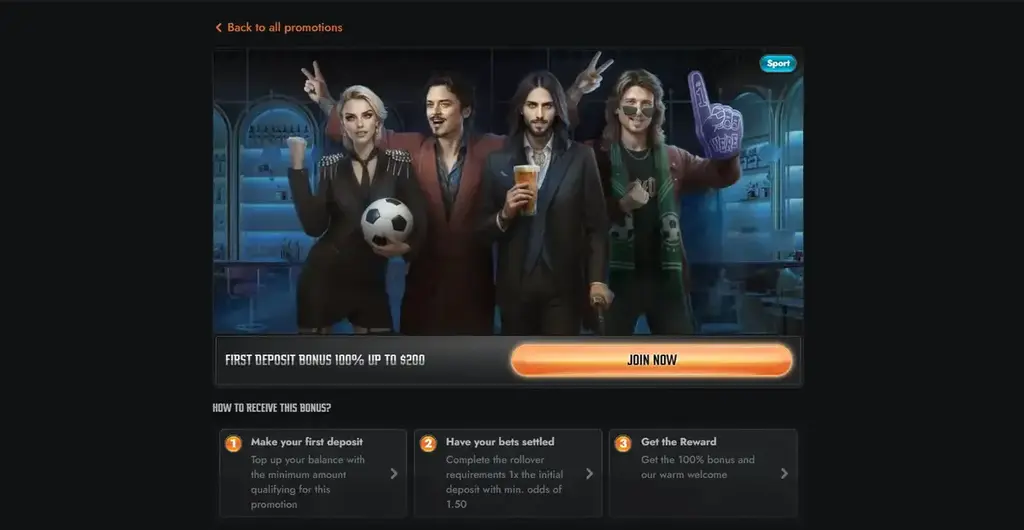Expand the 'Get the Reward' chevron
This screenshot has height=530, width=1024.
[784, 474]
